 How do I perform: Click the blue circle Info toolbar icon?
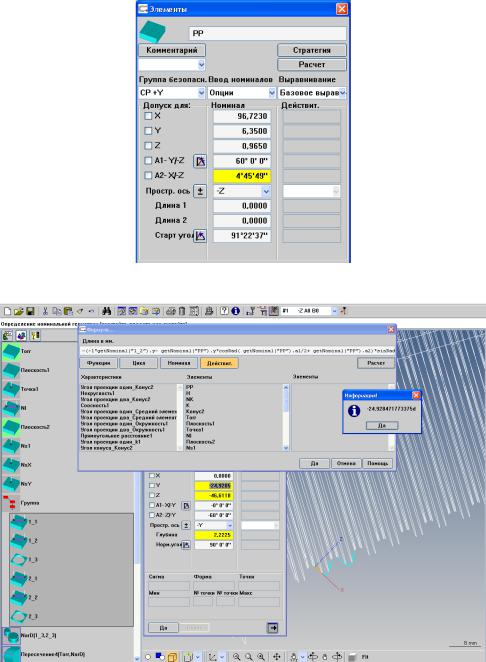coord(236,311)
